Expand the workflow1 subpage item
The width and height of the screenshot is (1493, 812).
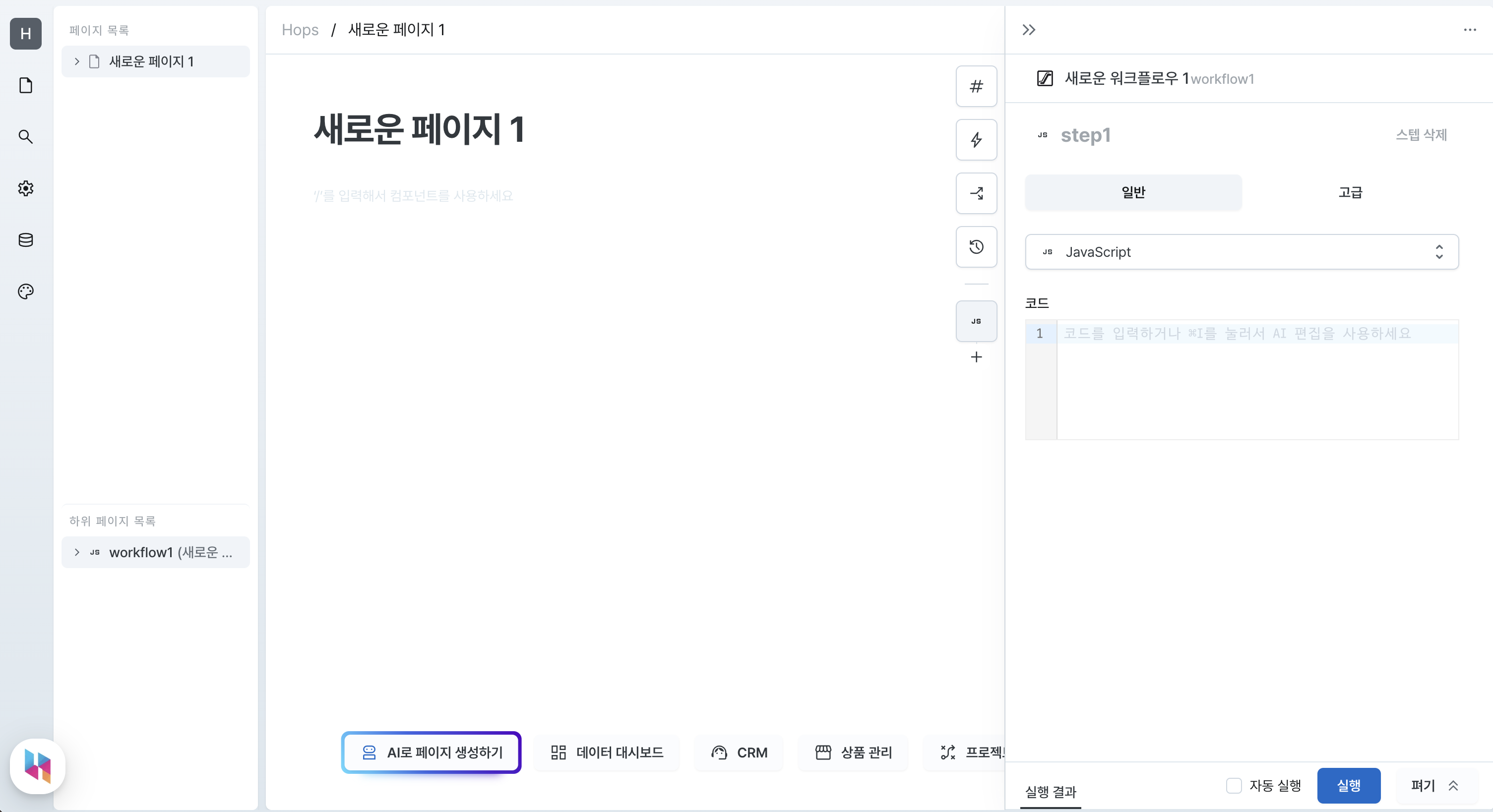[76, 552]
